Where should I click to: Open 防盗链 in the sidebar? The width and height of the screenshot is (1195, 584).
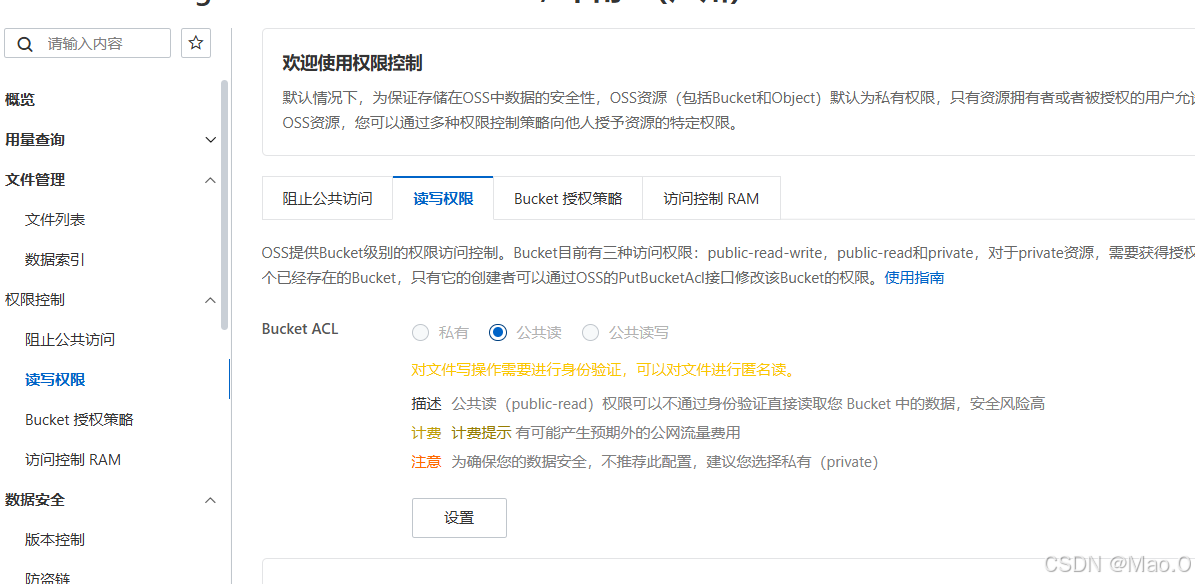[47, 578]
